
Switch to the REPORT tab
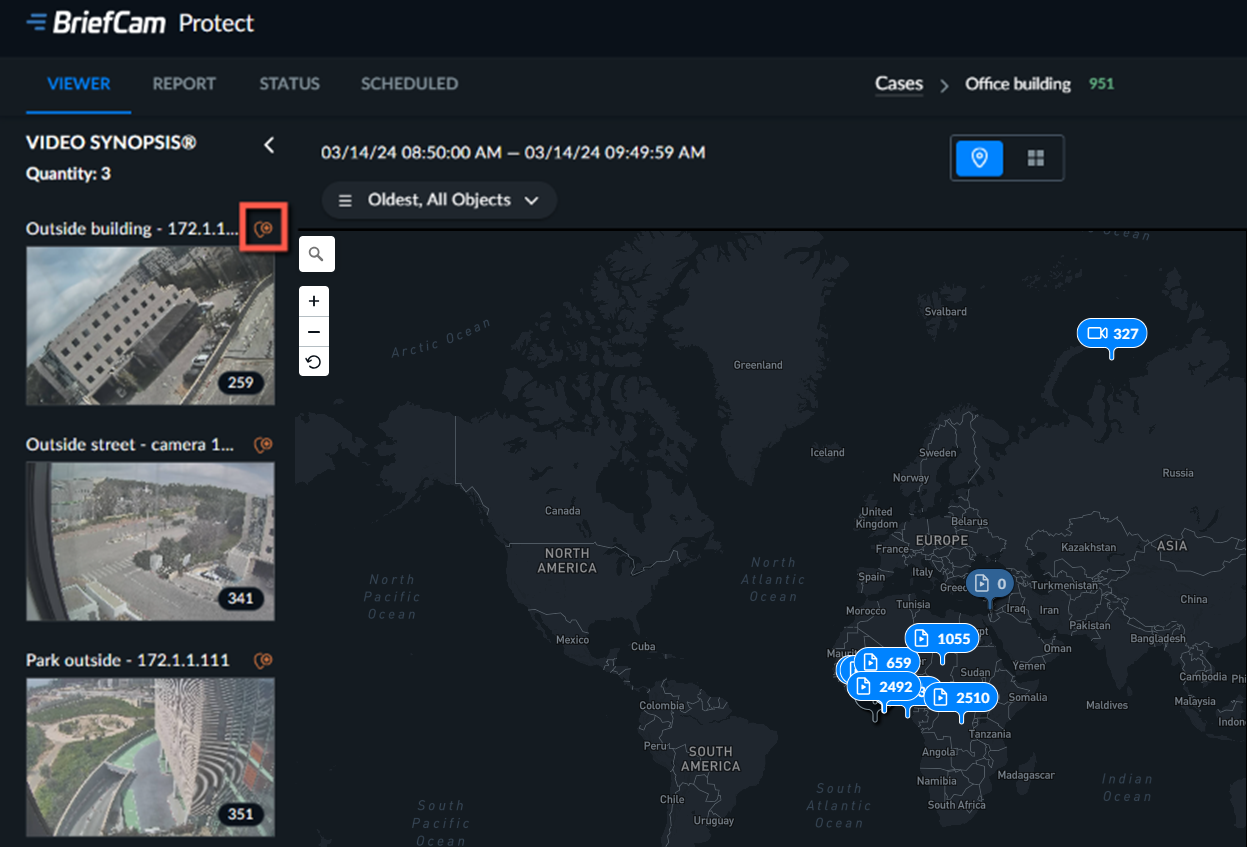(184, 84)
